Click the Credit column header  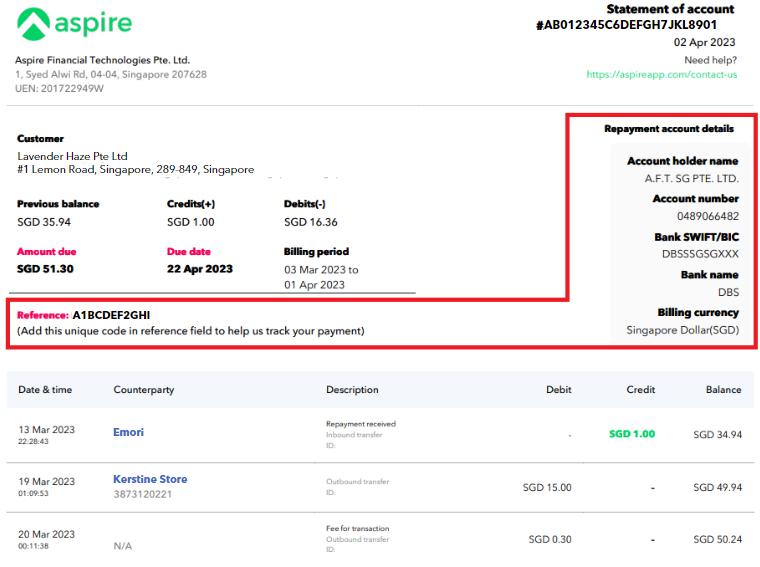point(641,390)
